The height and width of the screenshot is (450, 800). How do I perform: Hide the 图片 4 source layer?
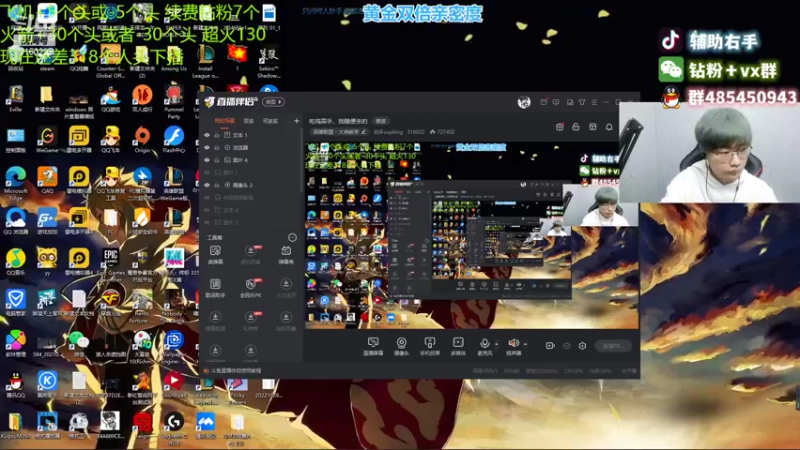(207, 160)
